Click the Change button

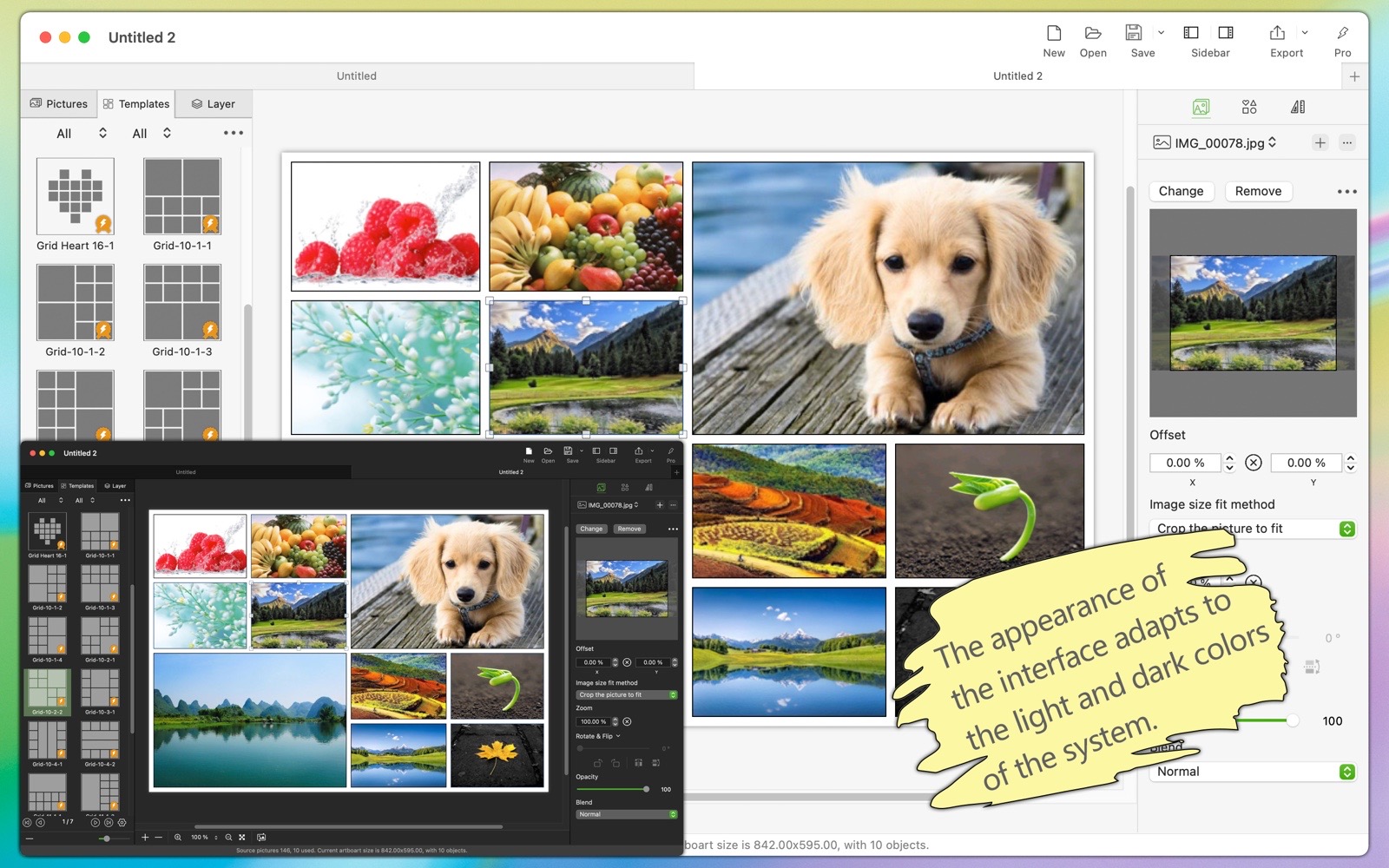click(x=1181, y=191)
